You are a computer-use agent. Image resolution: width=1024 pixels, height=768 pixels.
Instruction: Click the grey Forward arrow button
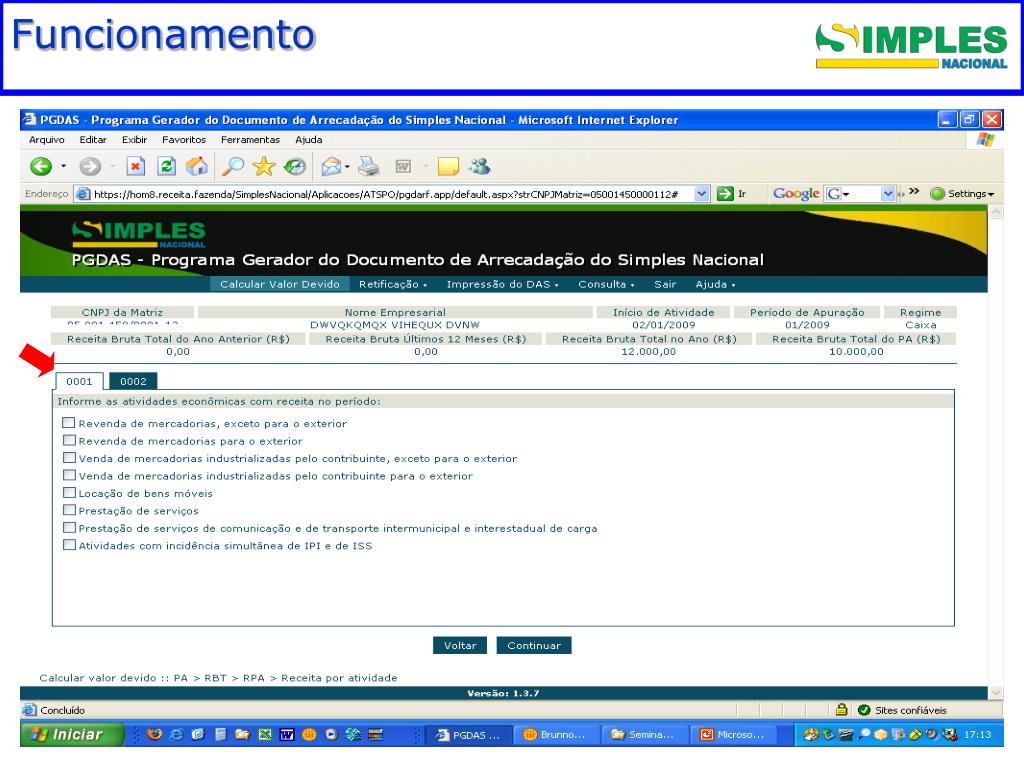click(90, 167)
